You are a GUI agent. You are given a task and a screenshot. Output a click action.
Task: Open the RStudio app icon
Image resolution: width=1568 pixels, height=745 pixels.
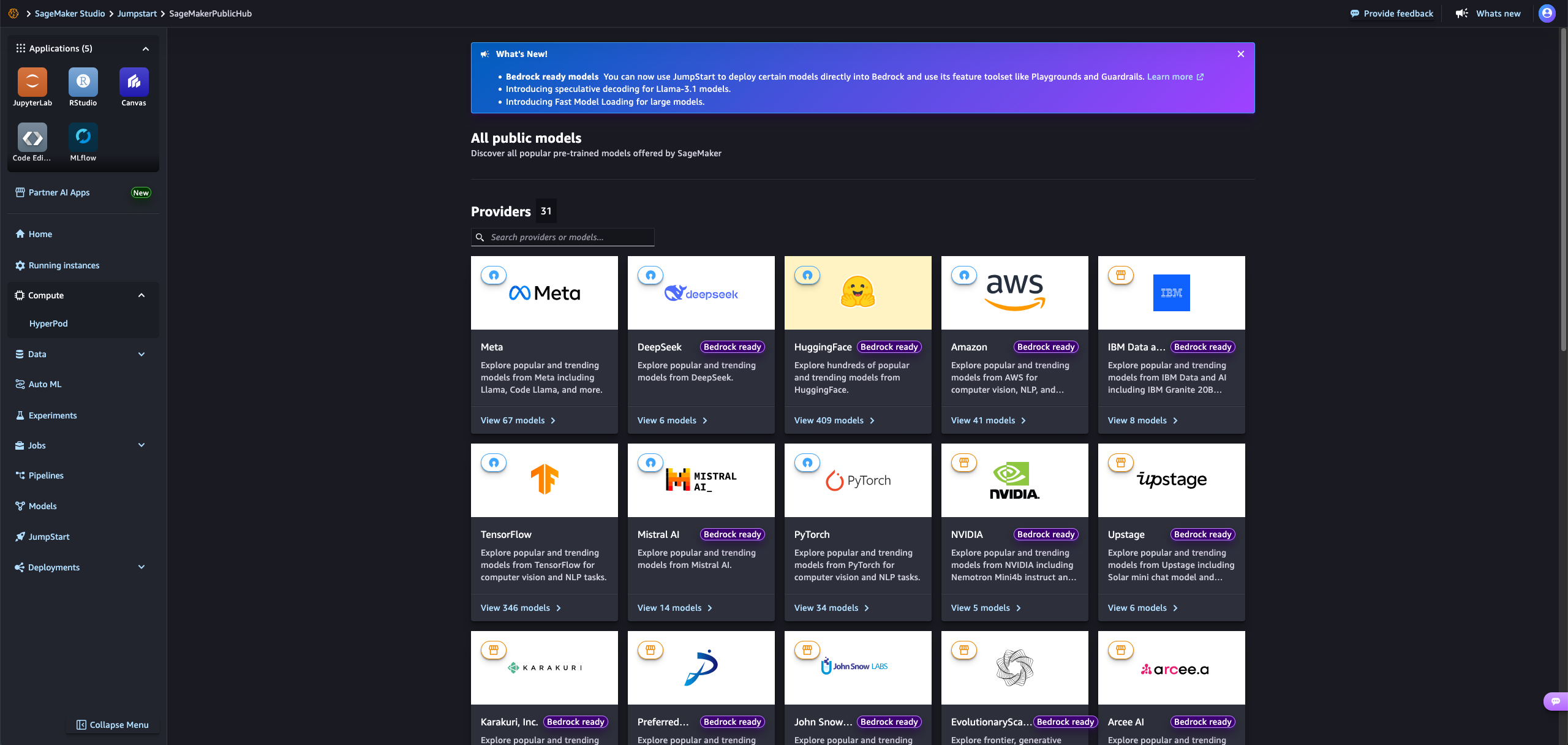pyautogui.click(x=83, y=82)
